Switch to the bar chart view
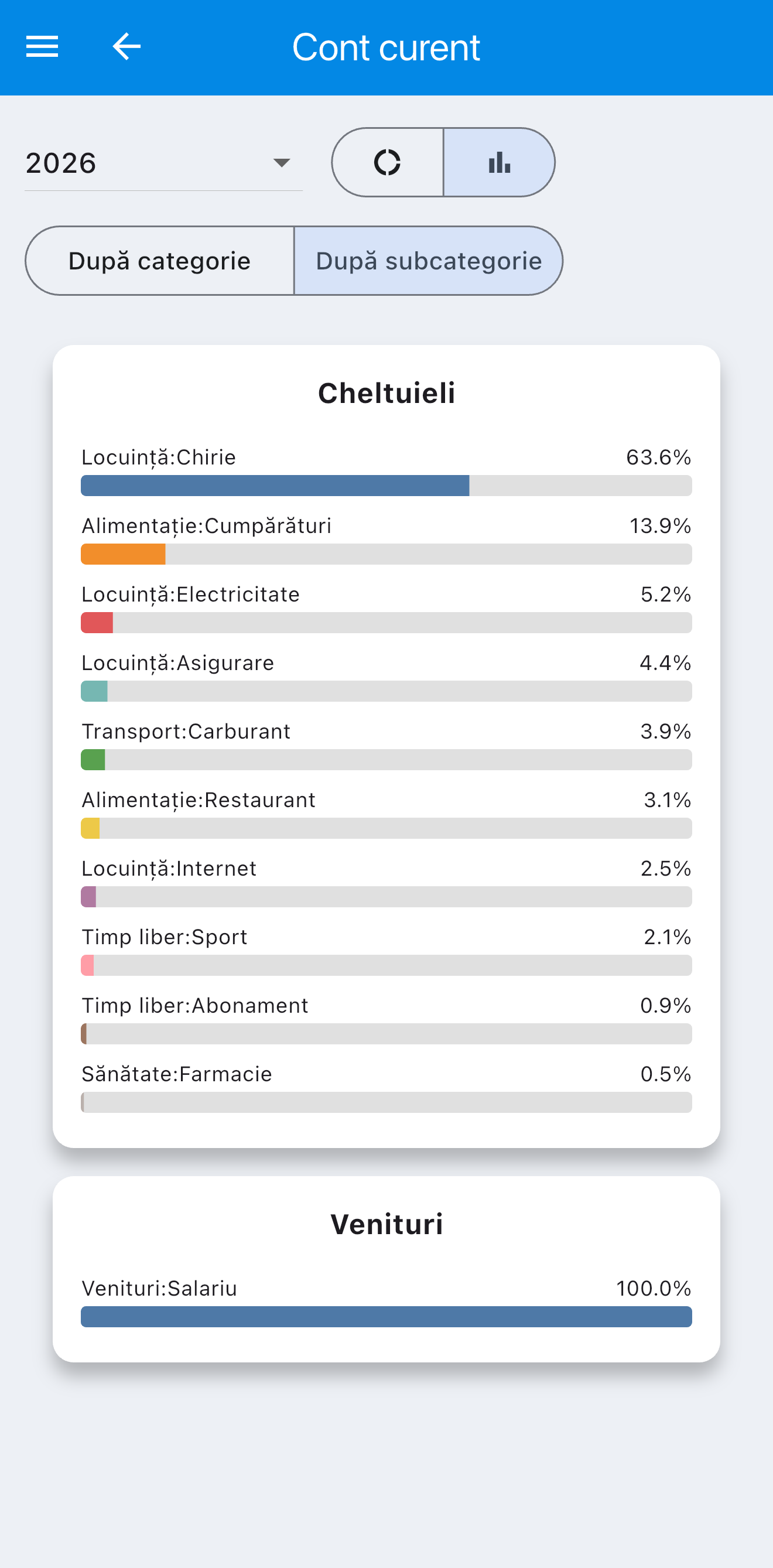Image resolution: width=773 pixels, height=1568 pixels. point(499,162)
